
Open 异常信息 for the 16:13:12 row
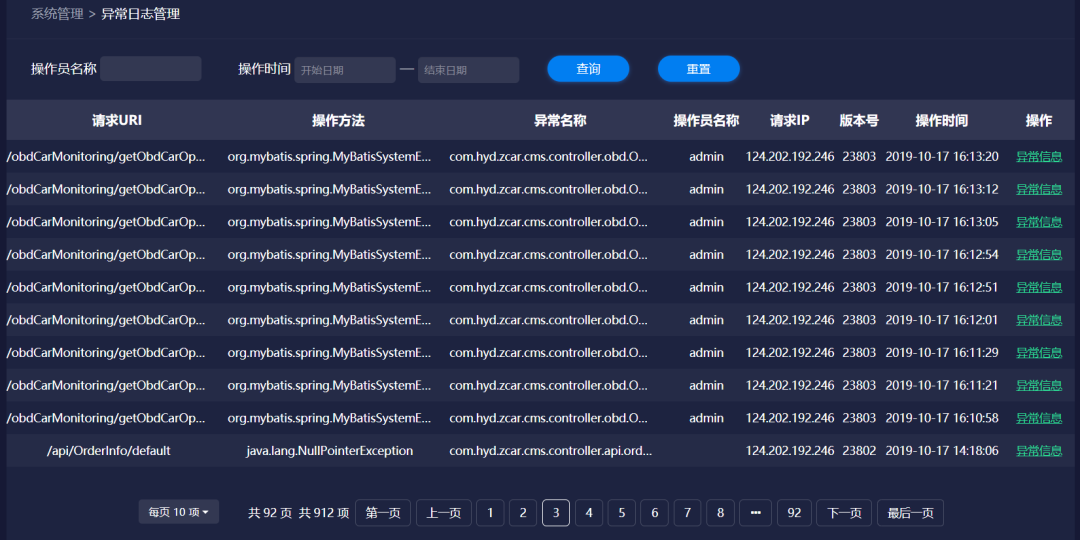[x=1039, y=189]
